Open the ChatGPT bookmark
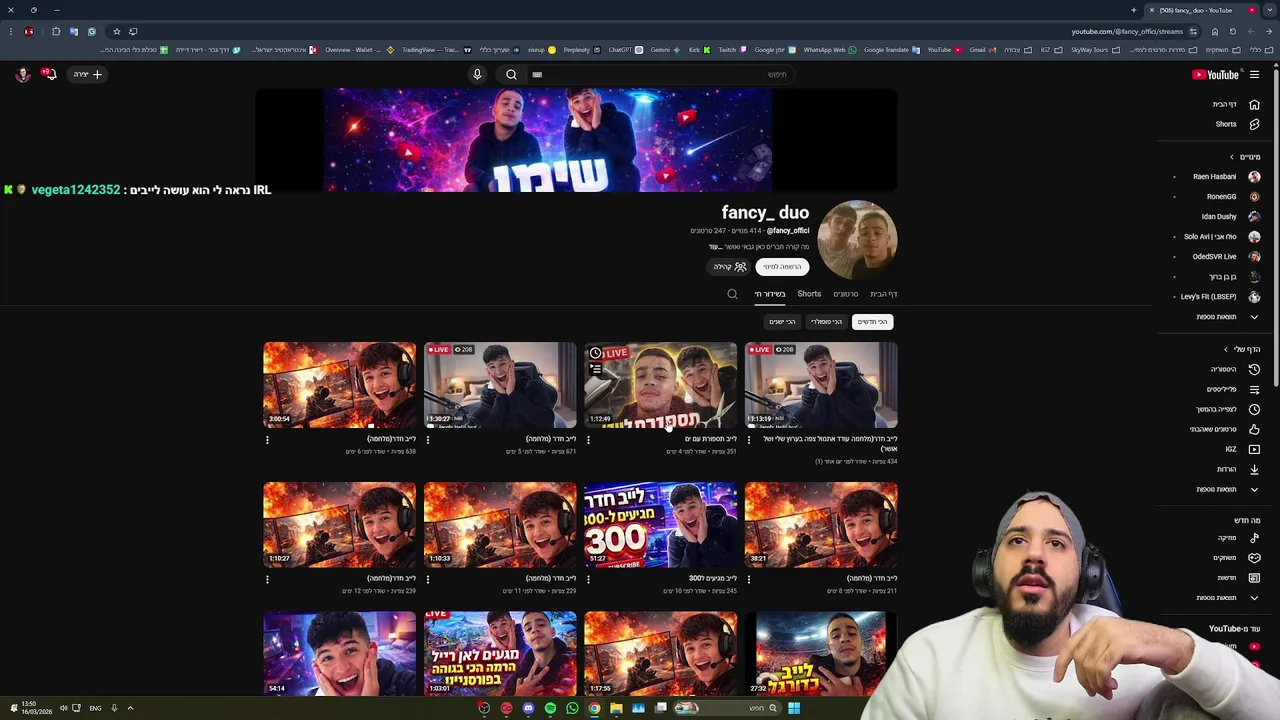 coord(624,50)
